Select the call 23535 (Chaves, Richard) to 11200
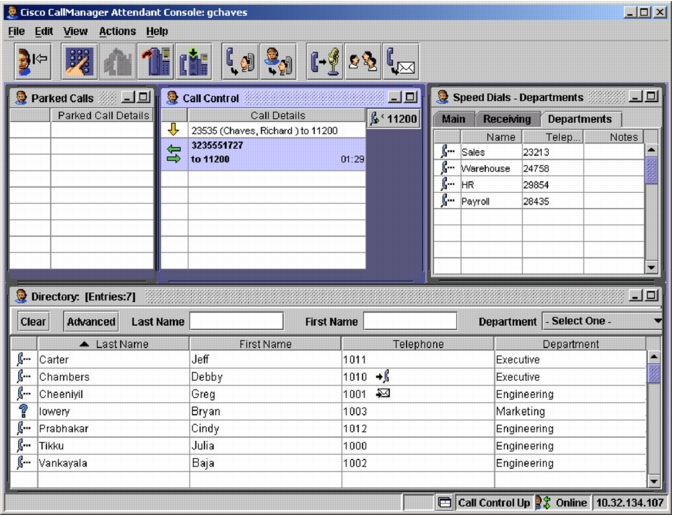The height and width of the screenshot is (517, 675). (x=264, y=130)
